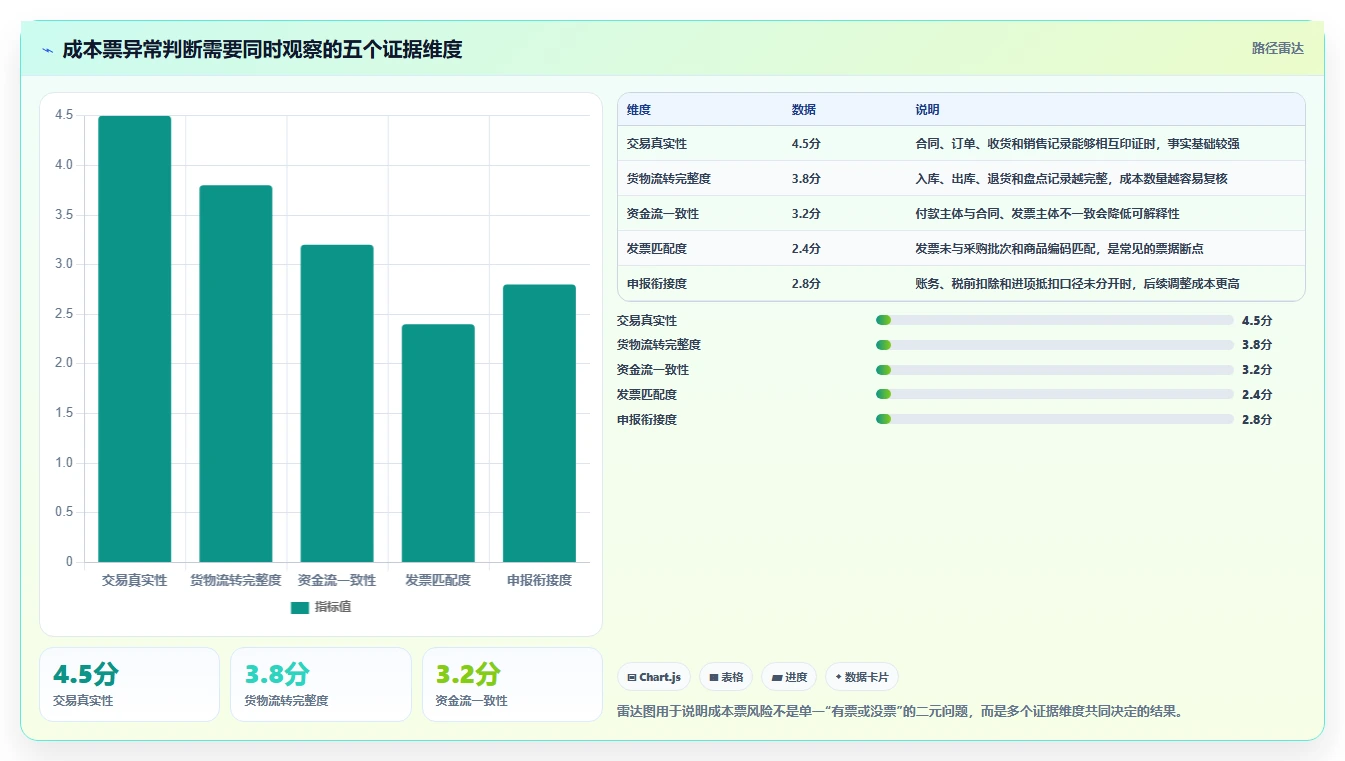Click the 数据卡片 tag button
The image size is (1345, 761).
pos(861,677)
